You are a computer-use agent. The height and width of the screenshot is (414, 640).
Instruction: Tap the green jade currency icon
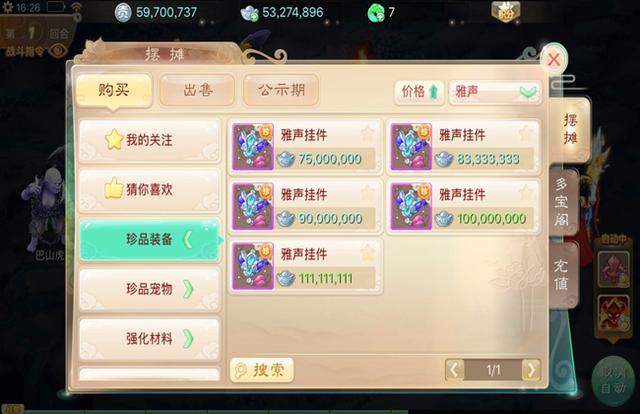(376, 13)
